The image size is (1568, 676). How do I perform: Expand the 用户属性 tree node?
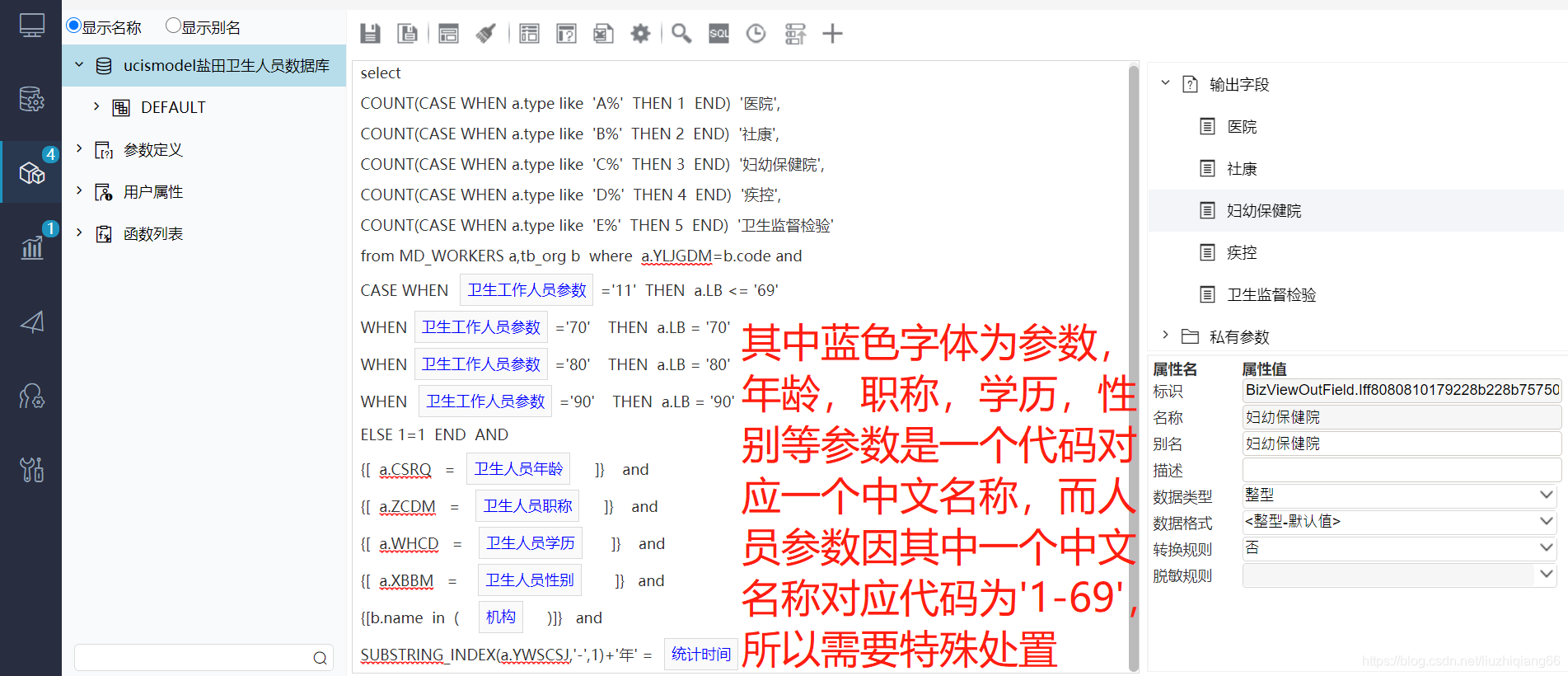[x=79, y=190]
